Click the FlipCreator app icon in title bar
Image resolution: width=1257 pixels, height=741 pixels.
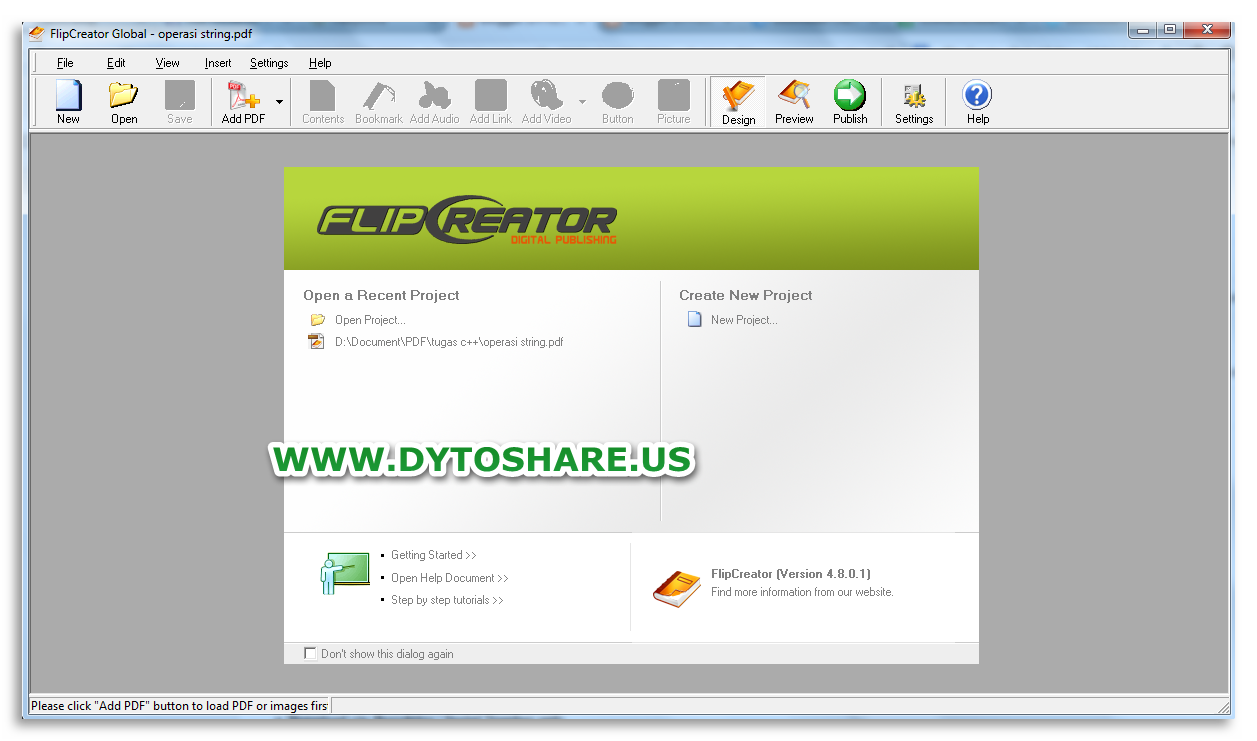[37, 33]
